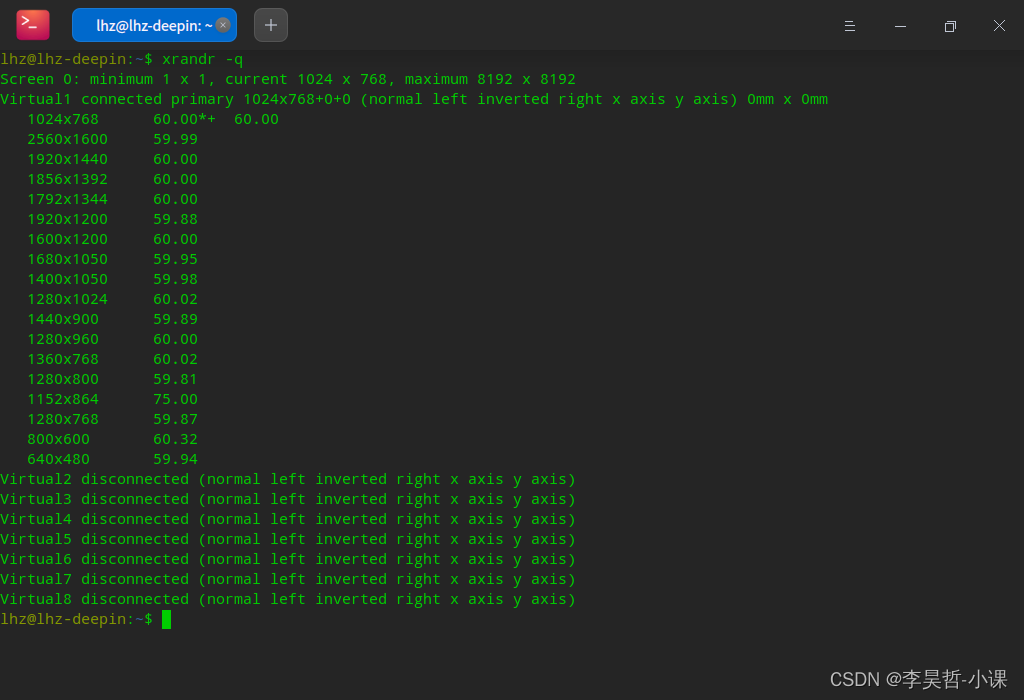This screenshot has width=1024, height=700.
Task: Close the terminal window
Action: coord(999,25)
